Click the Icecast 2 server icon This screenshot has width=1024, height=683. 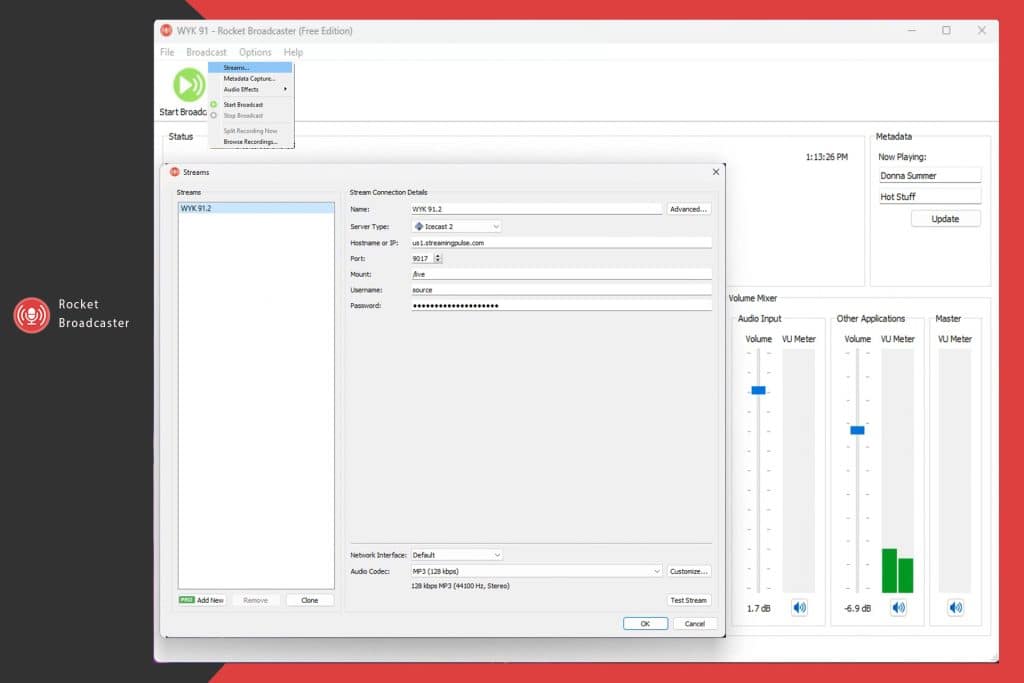pyautogui.click(x=419, y=226)
